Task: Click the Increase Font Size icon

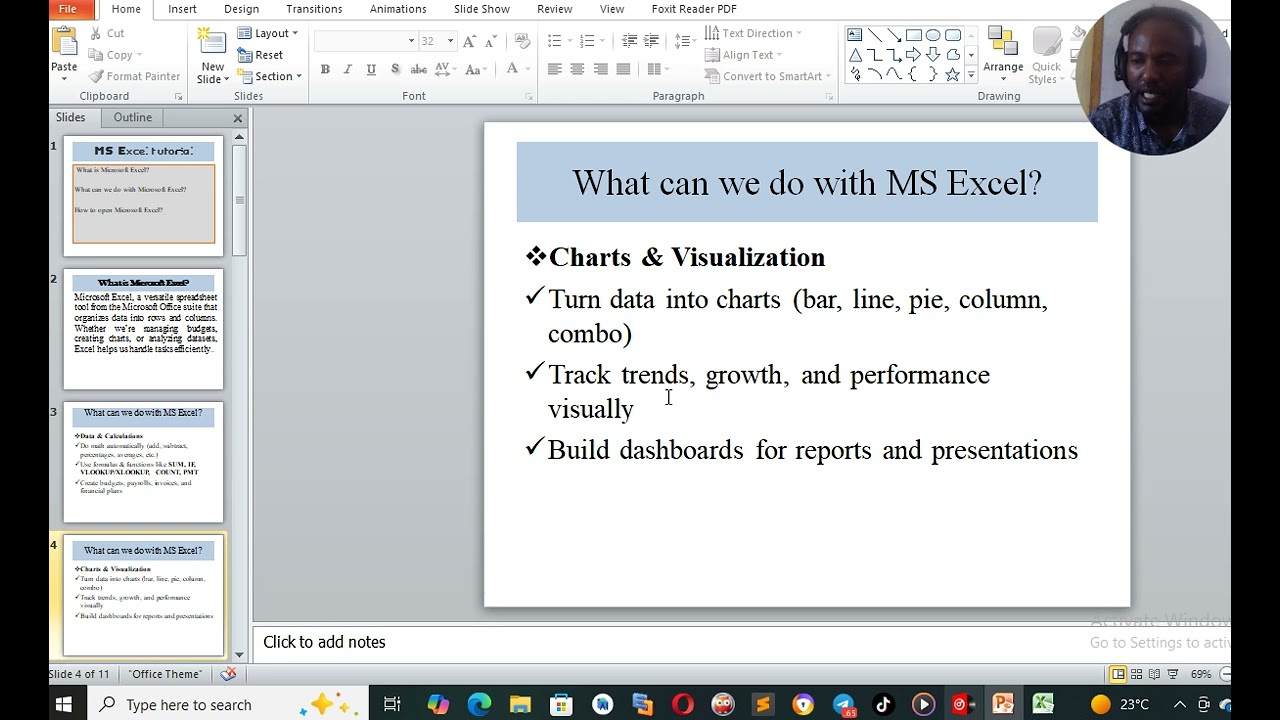Action: point(469,41)
